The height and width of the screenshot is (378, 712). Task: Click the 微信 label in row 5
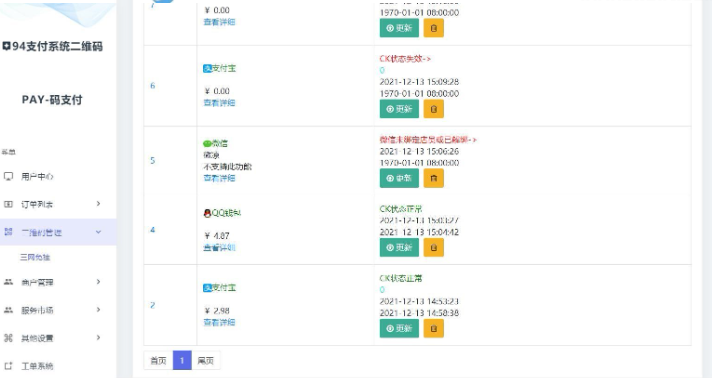pyautogui.click(x=220, y=144)
